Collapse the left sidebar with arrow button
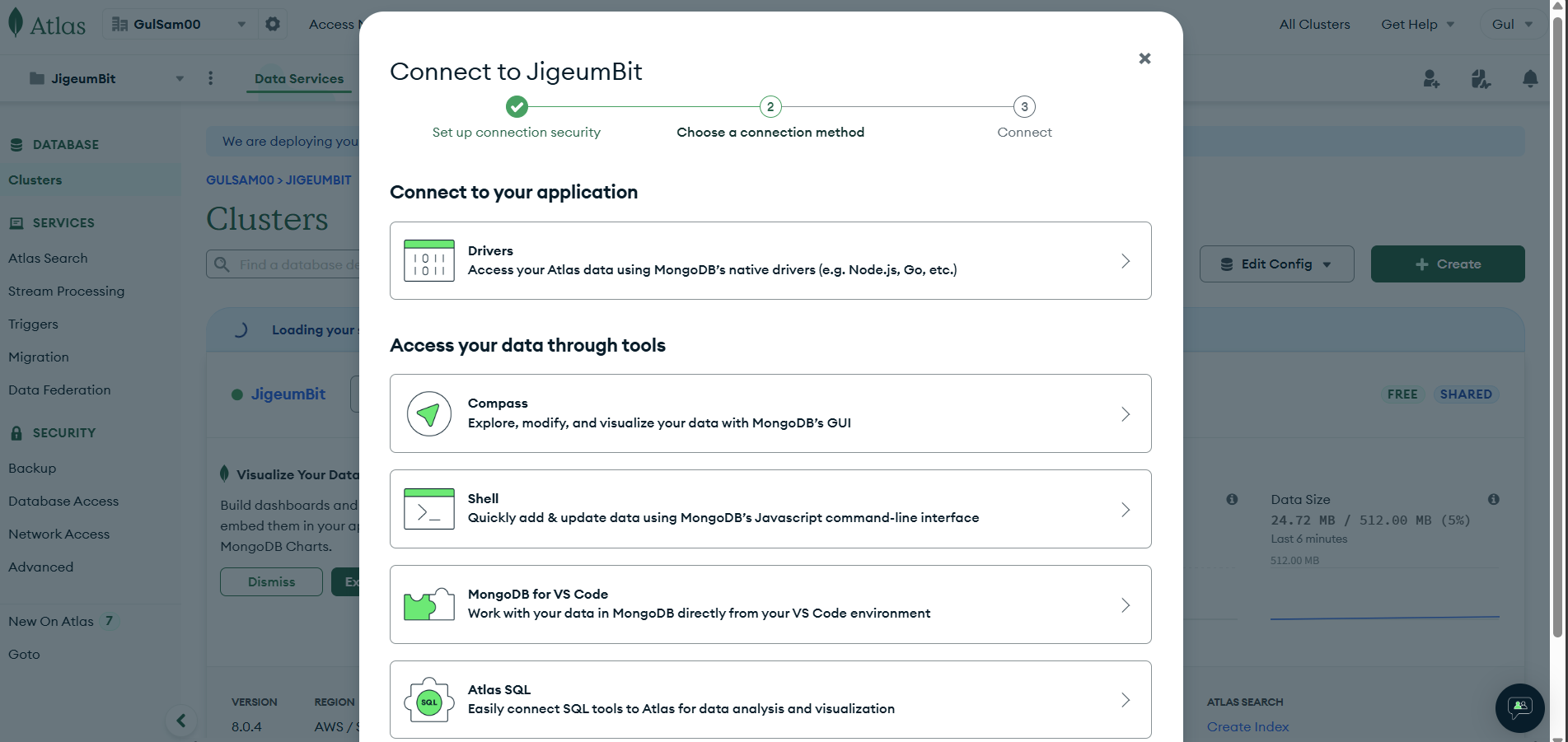Screen dimensions: 1568x742 pyautogui.click(x=181, y=721)
